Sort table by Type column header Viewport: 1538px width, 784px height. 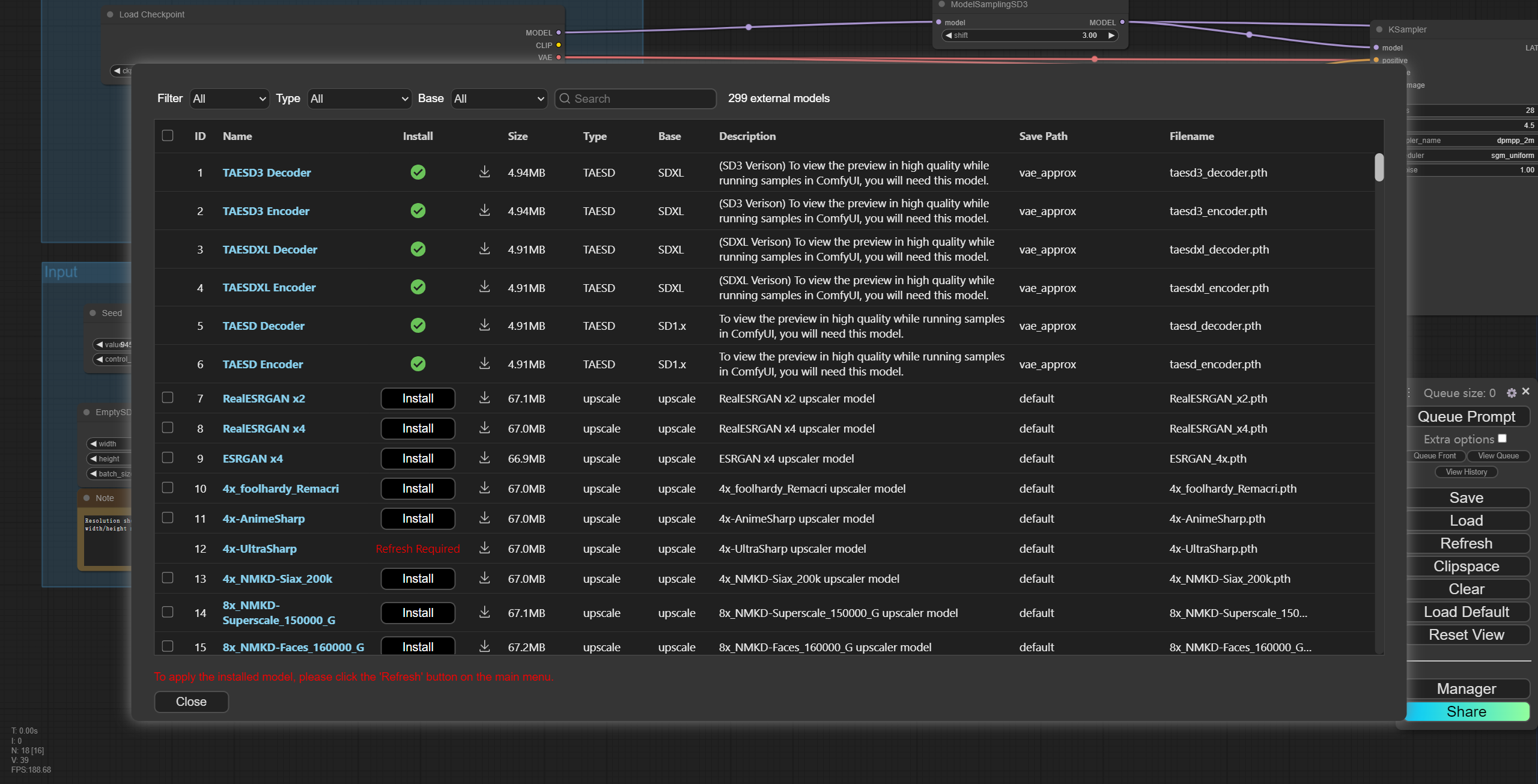point(595,136)
